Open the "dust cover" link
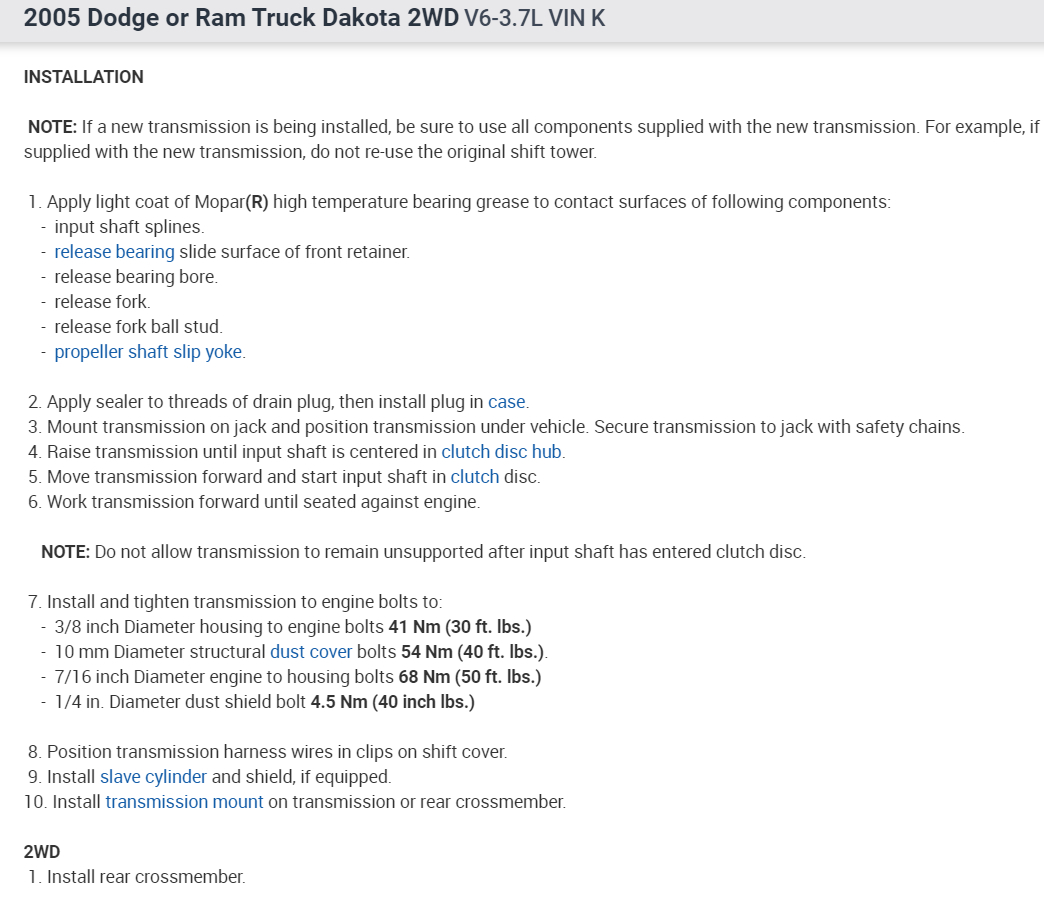The height and width of the screenshot is (905, 1044). 311,652
